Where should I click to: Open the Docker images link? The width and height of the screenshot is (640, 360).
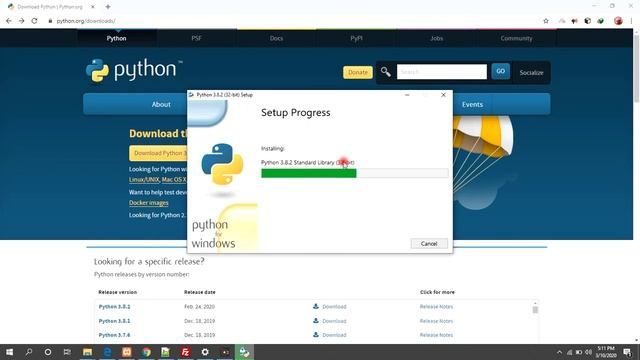[x=149, y=203]
